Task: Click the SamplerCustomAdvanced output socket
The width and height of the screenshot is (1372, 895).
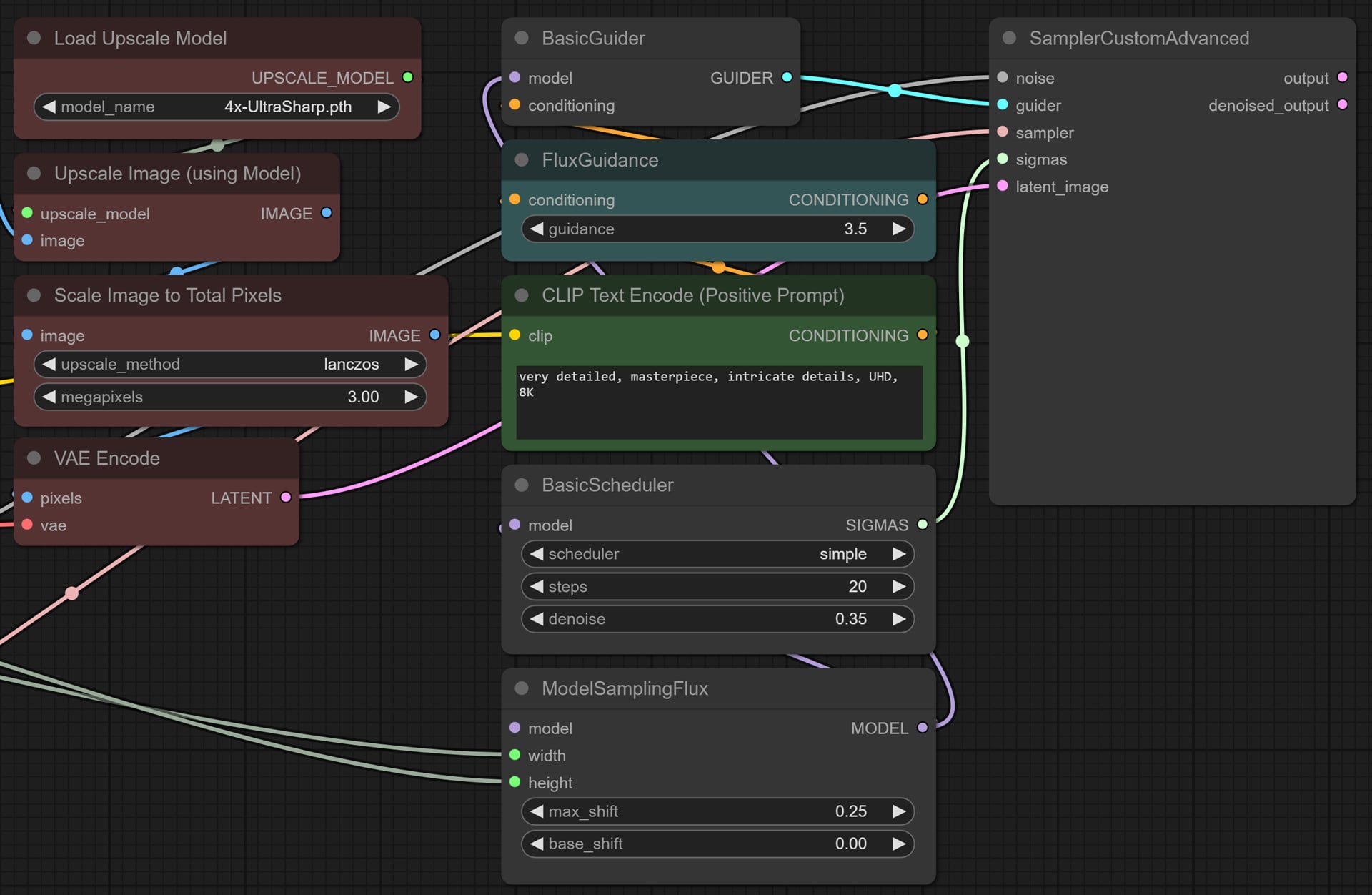Action: point(1343,77)
